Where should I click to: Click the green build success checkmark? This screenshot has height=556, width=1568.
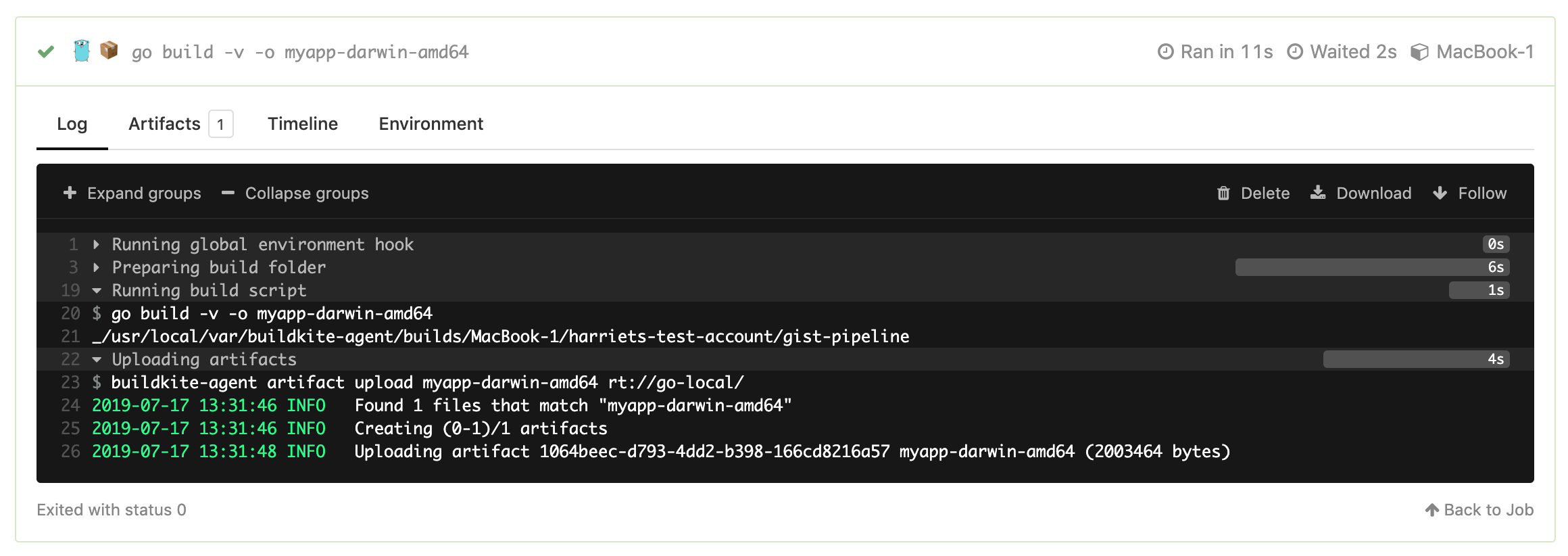click(45, 51)
